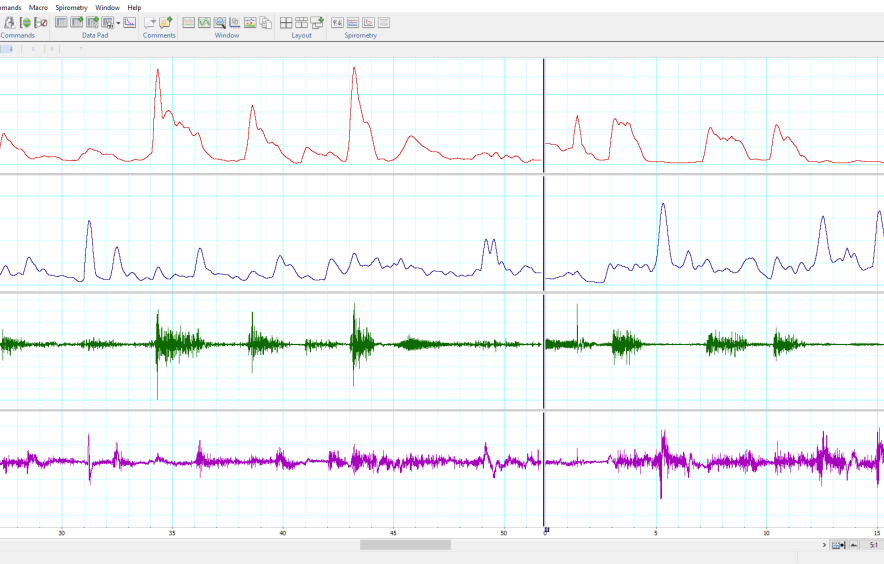The image size is (884, 564).
Task: Click the block start marker at time 0
Action: tap(546, 530)
